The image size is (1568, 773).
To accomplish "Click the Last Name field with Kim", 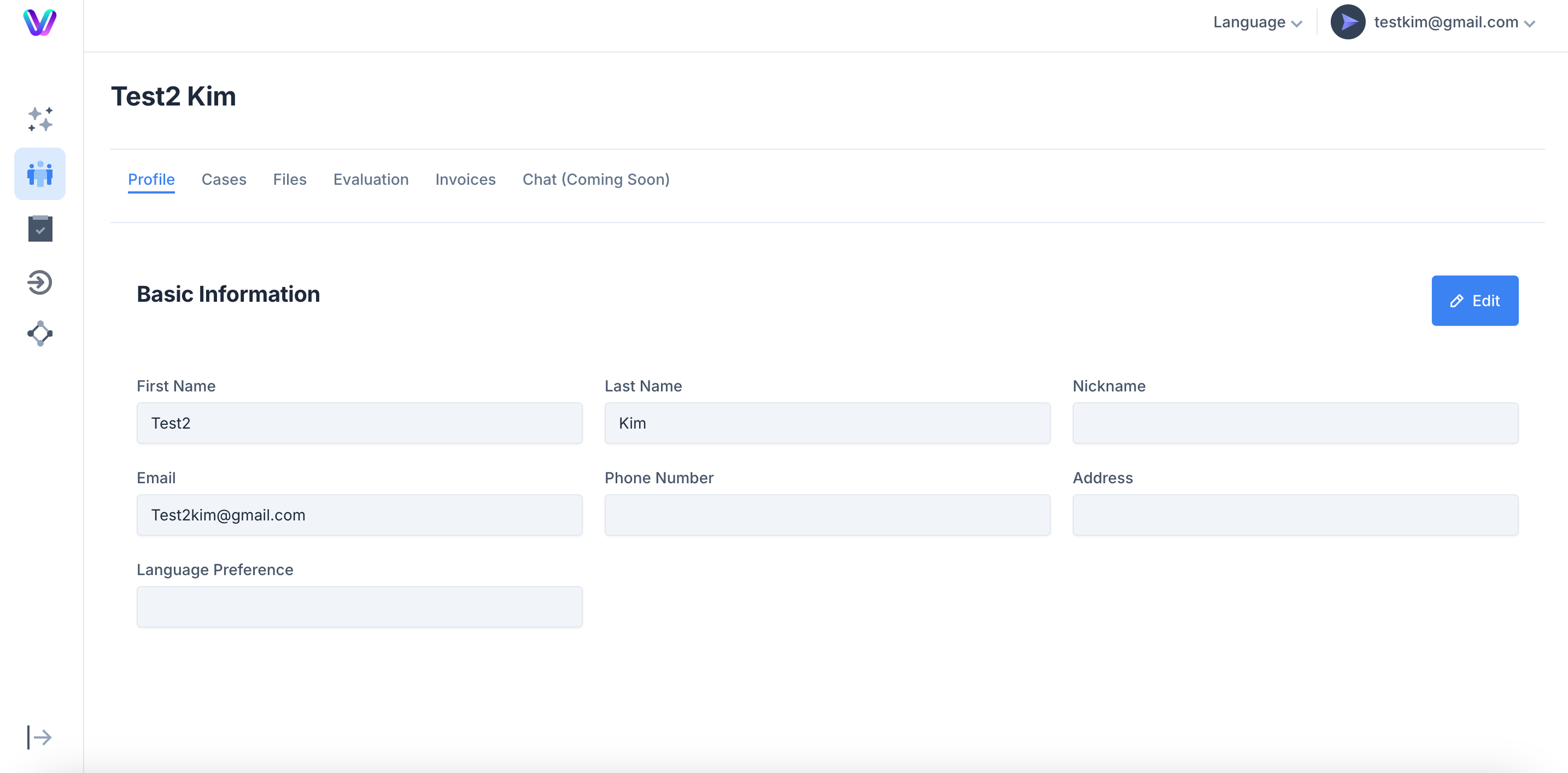I will [827, 423].
